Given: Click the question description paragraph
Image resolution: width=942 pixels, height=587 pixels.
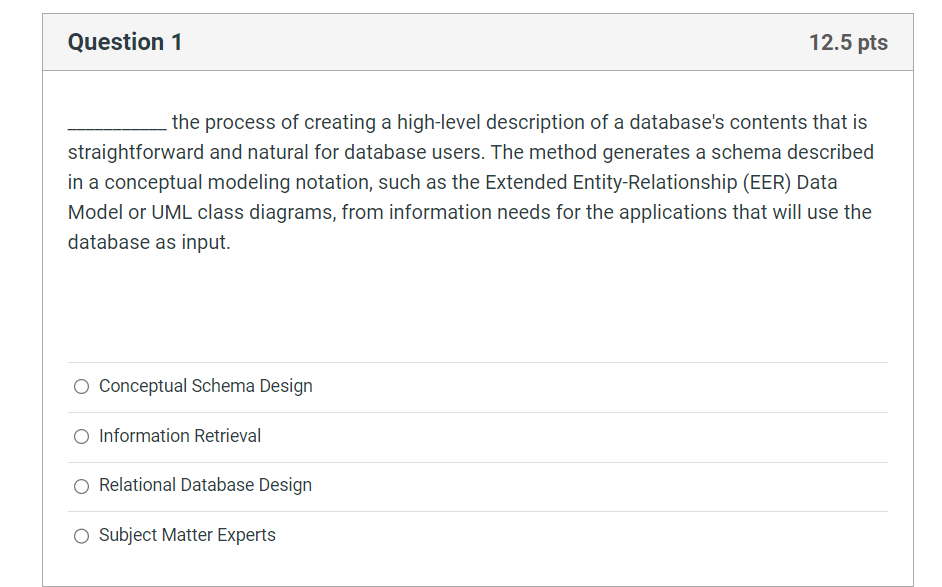Looking at the screenshot, I should click(x=470, y=182).
